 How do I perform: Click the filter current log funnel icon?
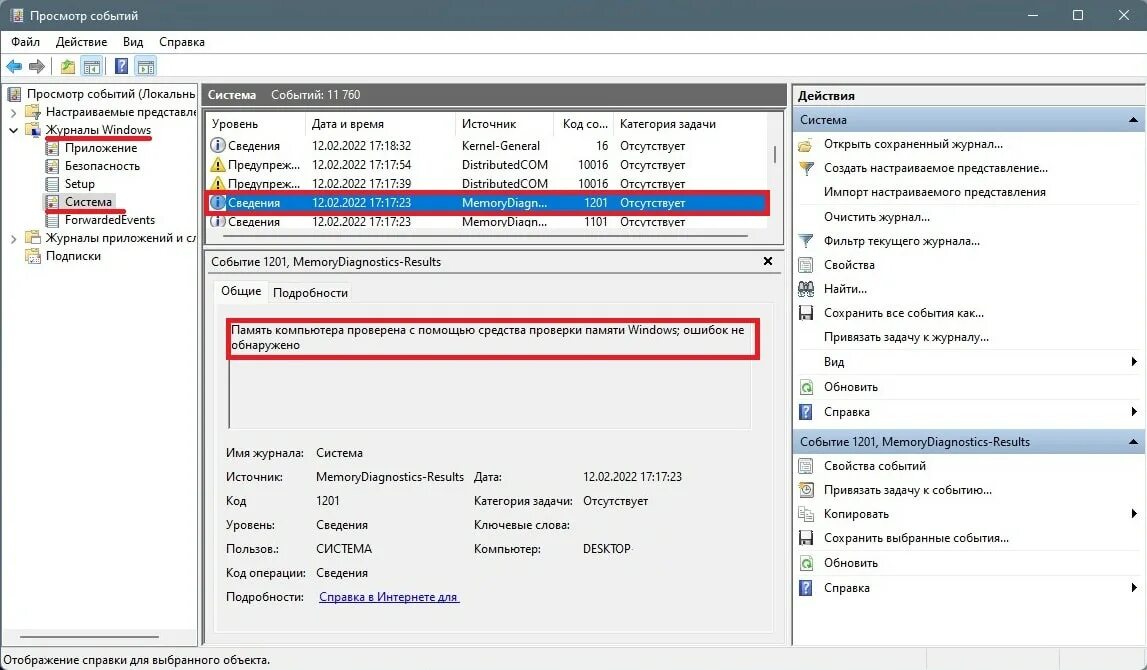coord(805,241)
